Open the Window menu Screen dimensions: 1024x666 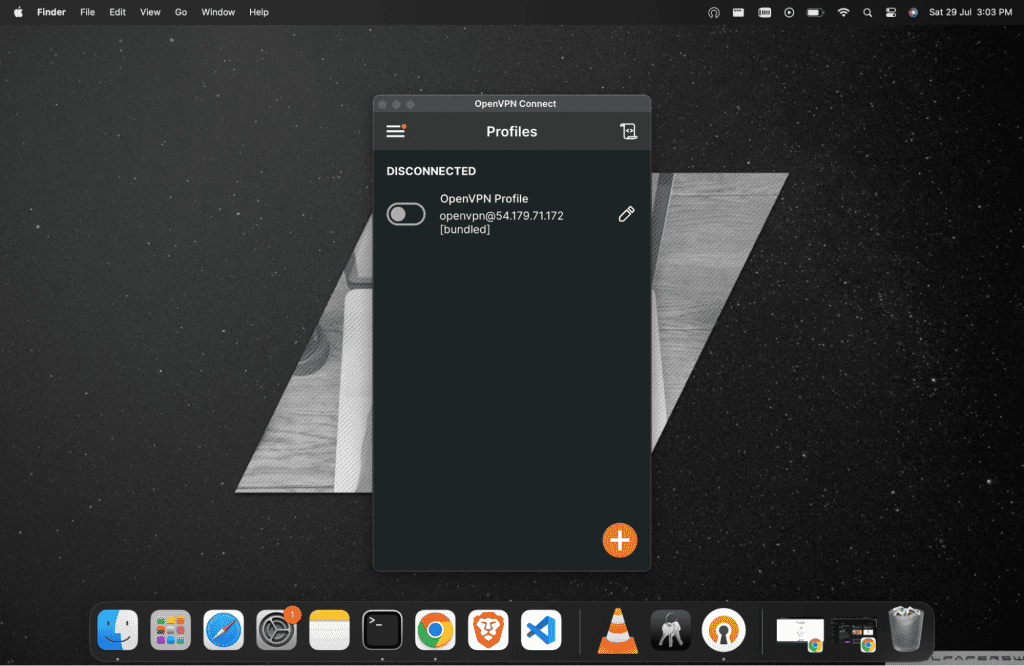click(x=218, y=12)
